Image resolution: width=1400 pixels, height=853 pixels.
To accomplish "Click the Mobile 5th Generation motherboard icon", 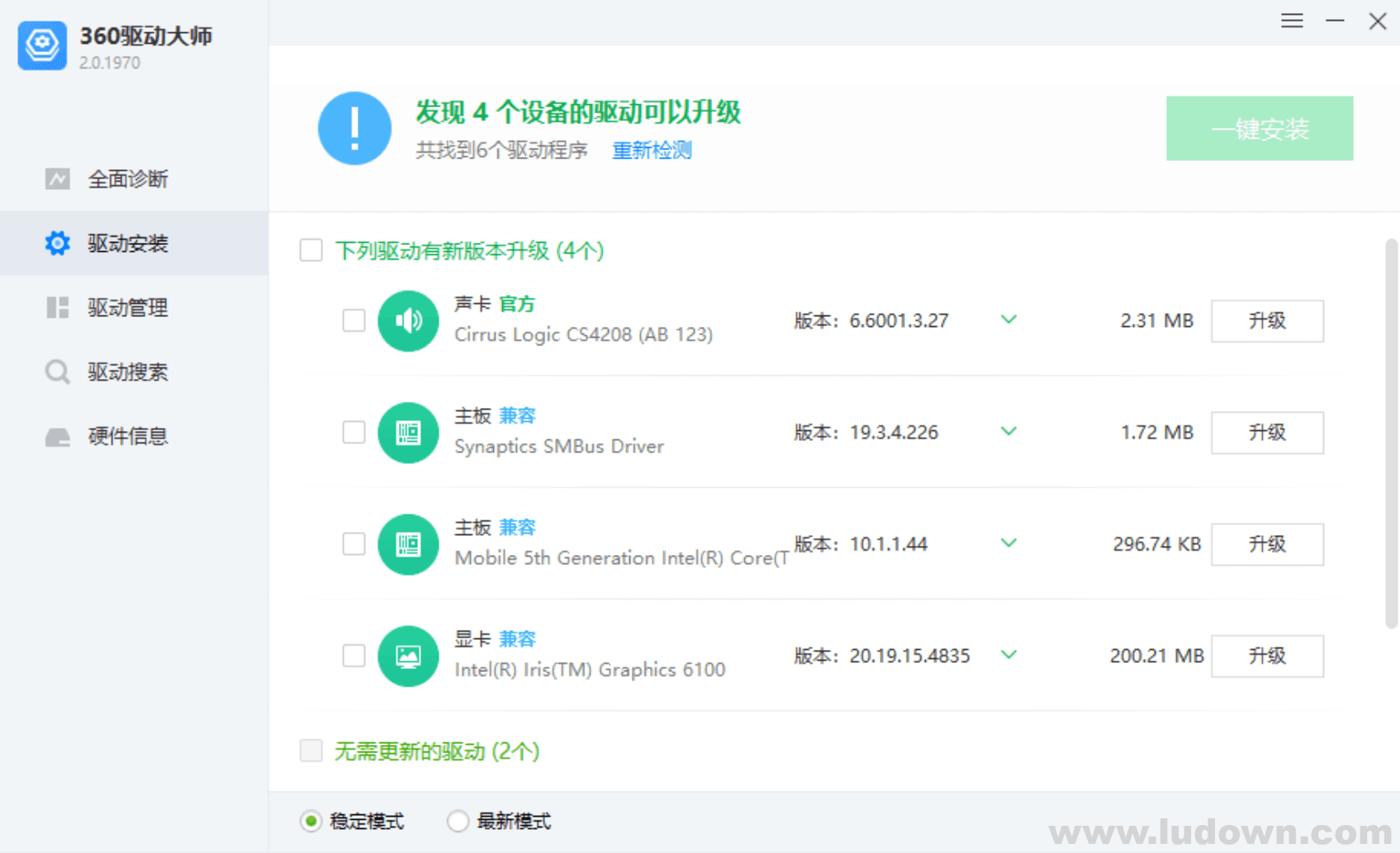I will tap(408, 544).
